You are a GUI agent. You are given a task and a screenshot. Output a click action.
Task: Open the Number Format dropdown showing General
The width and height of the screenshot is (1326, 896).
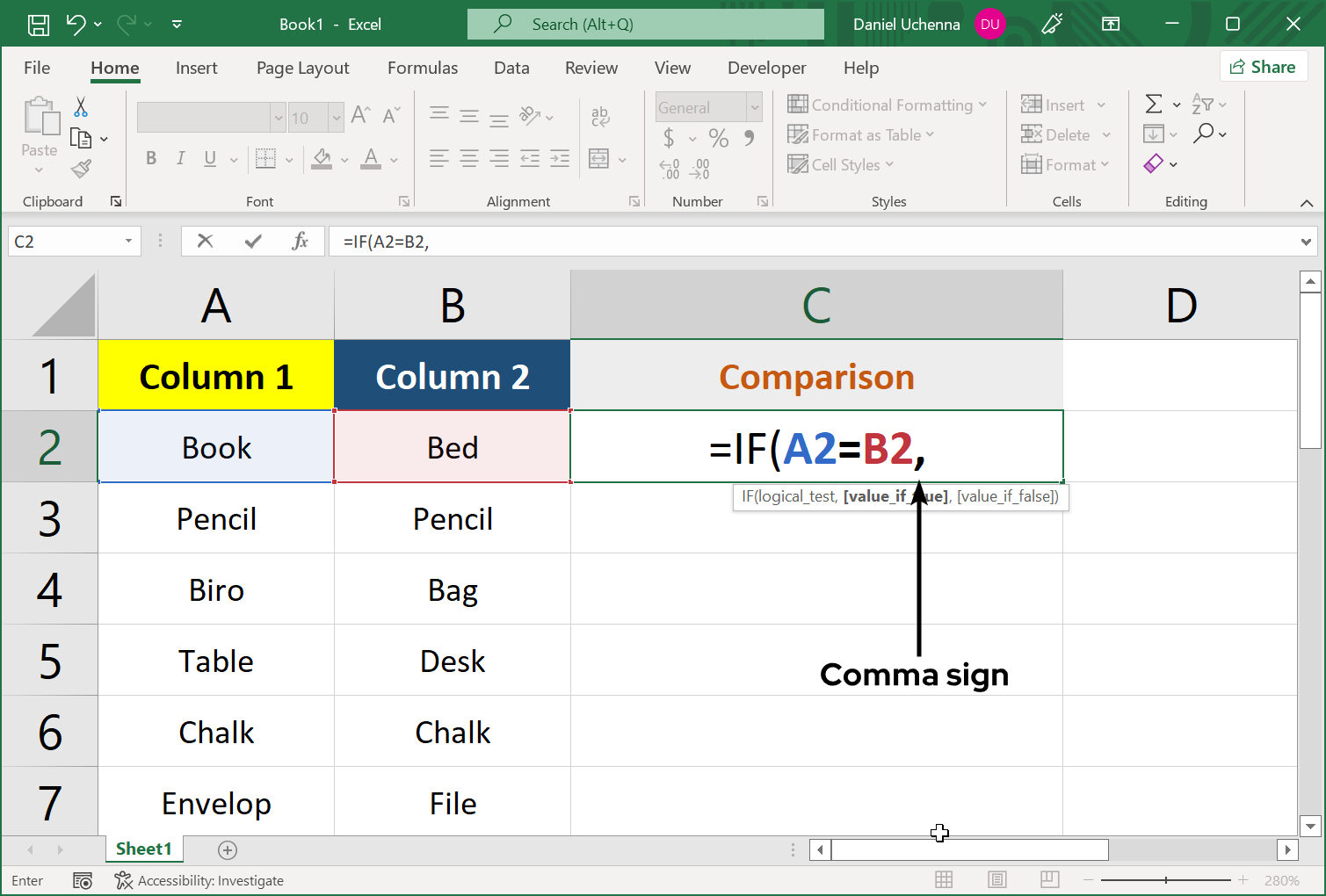click(707, 106)
